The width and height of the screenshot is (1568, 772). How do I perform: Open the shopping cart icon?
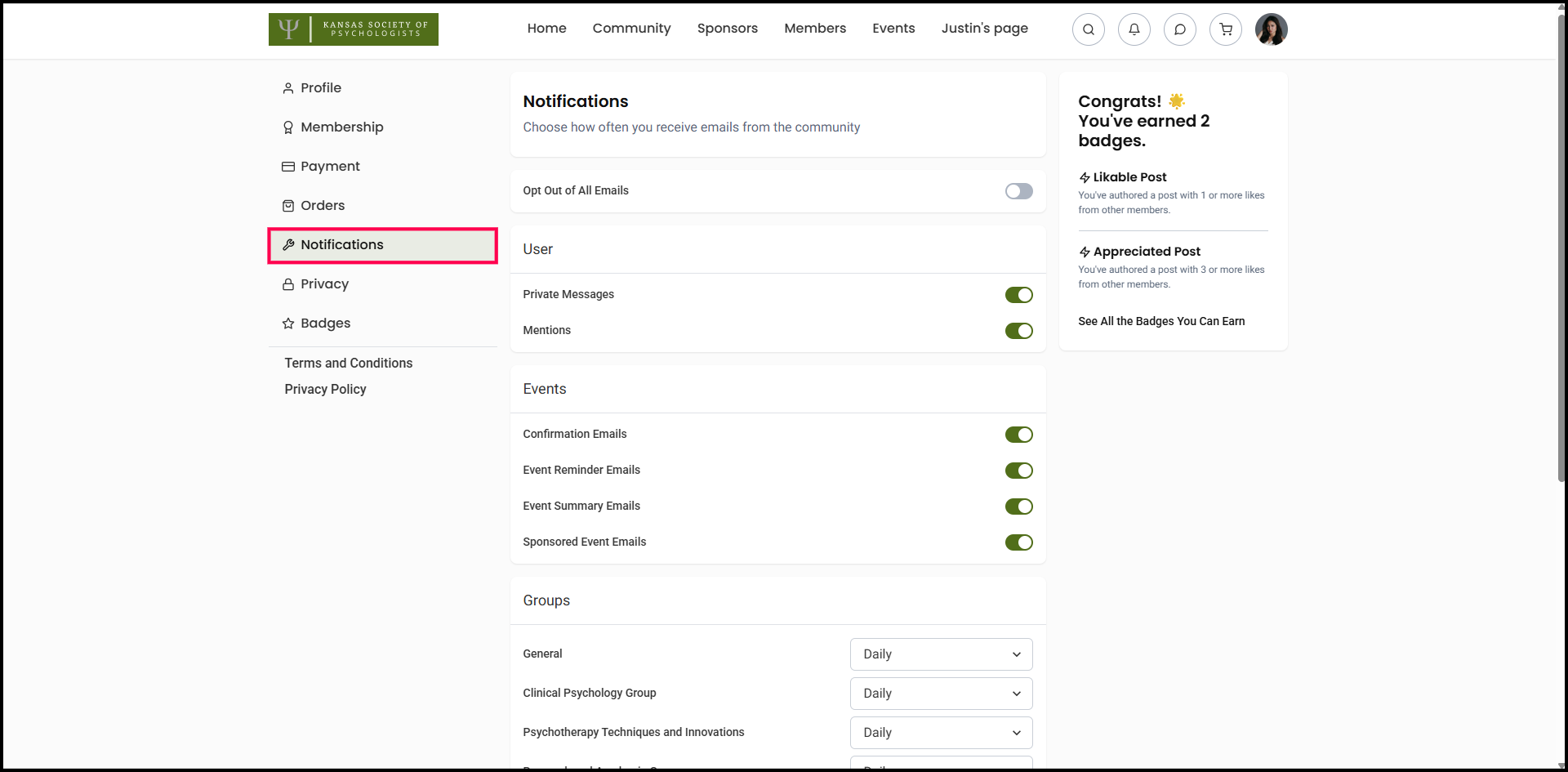click(x=1225, y=29)
